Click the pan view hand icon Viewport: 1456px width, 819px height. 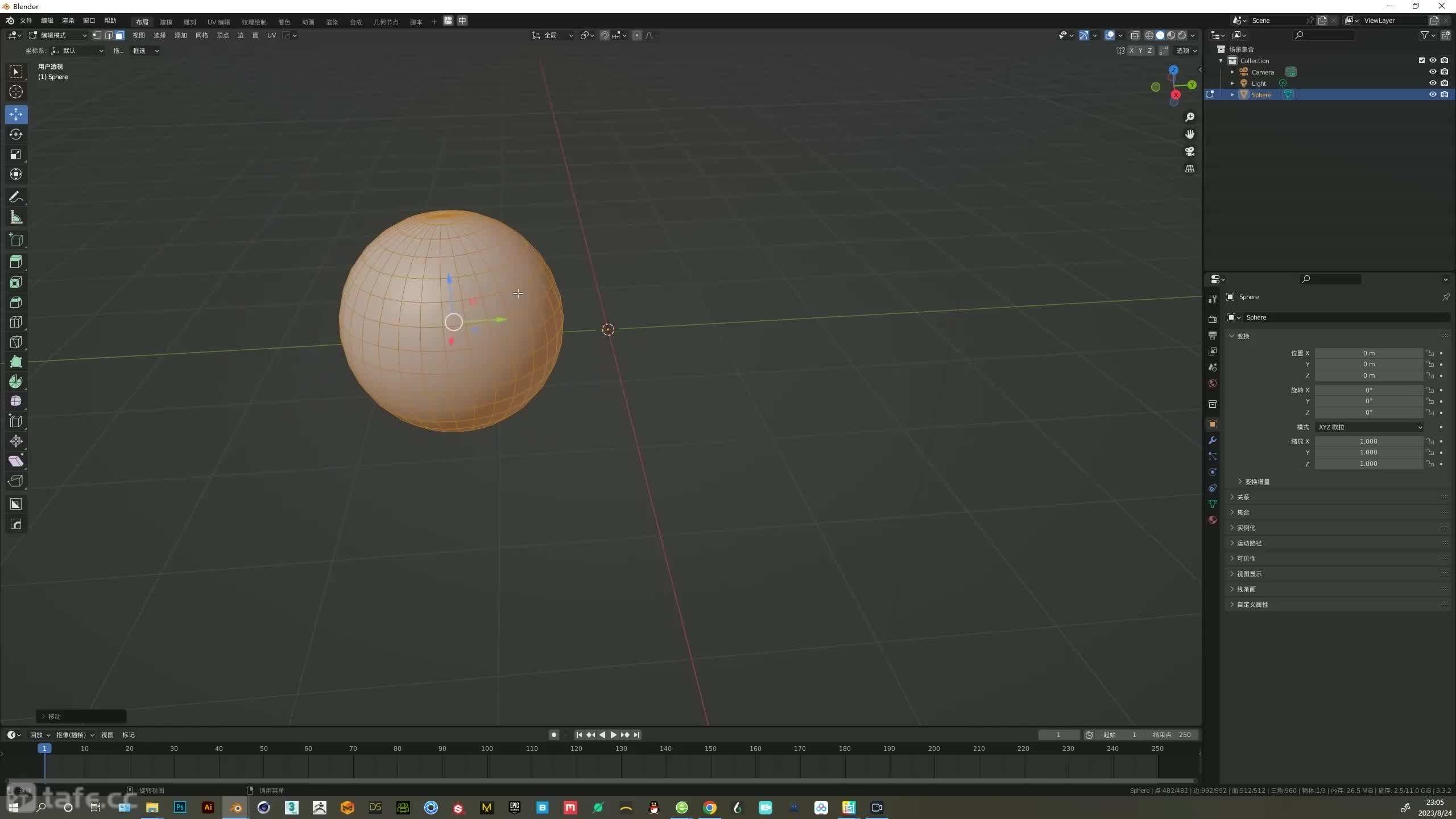coord(1189,134)
